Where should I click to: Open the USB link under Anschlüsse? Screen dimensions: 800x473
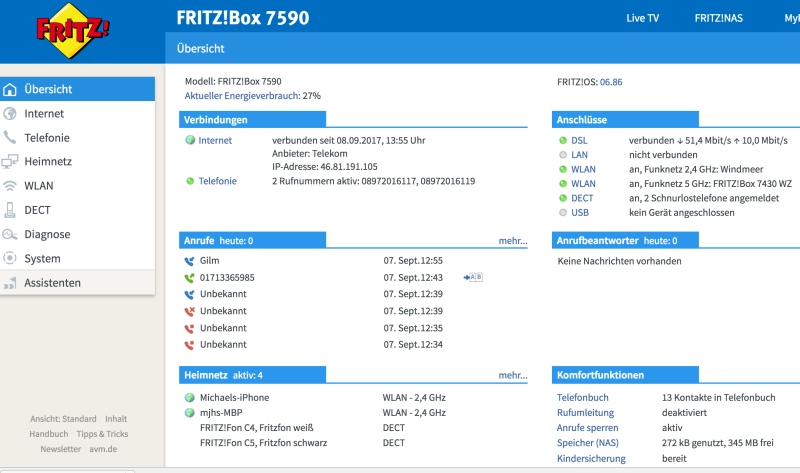point(580,212)
